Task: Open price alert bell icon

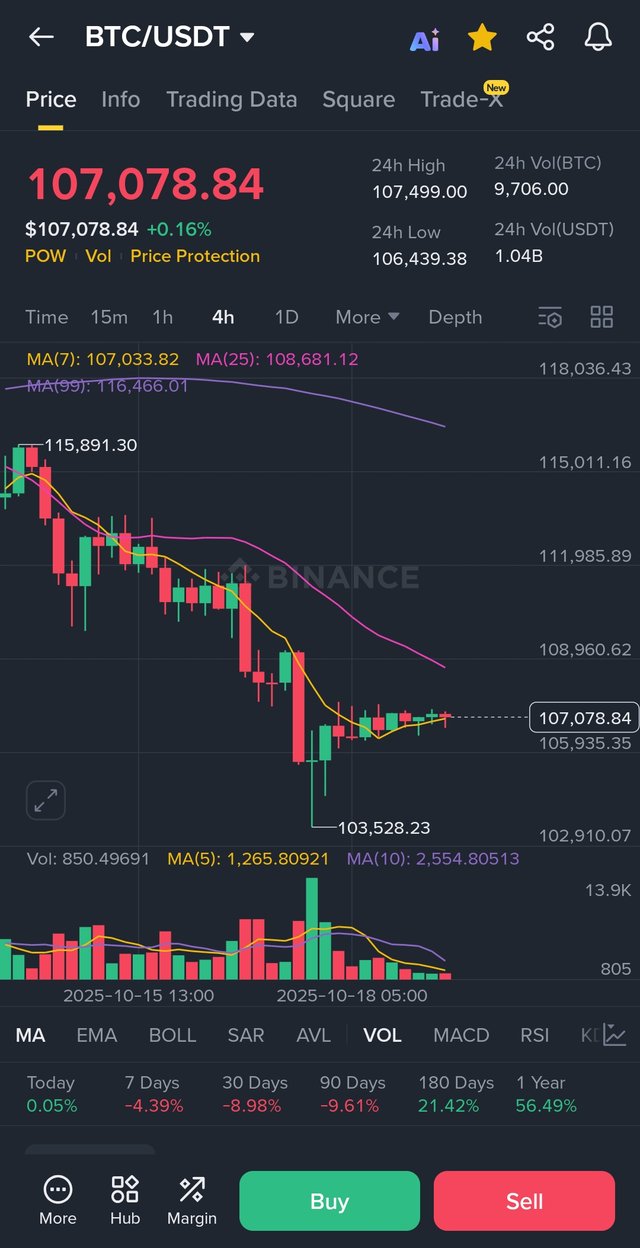Action: coord(598,38)
